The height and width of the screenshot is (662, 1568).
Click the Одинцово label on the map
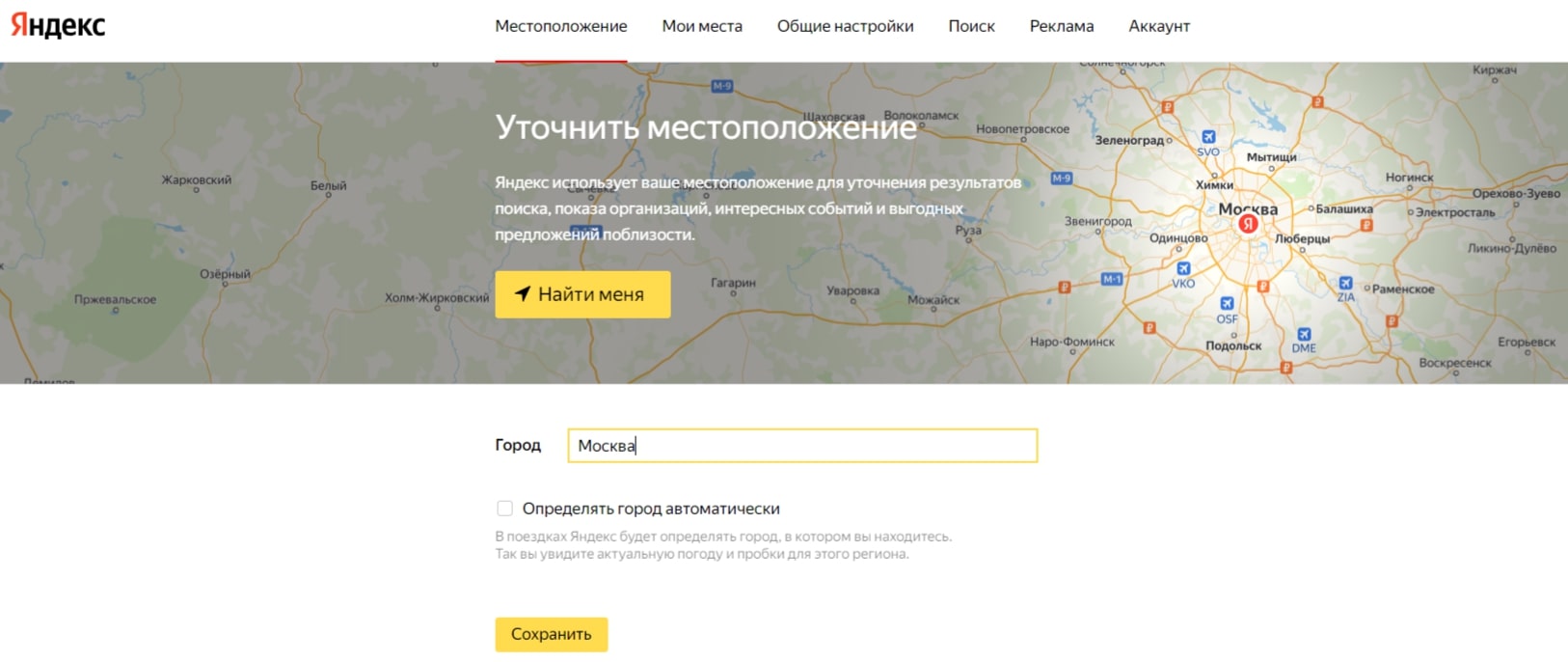pos(1178,237)
